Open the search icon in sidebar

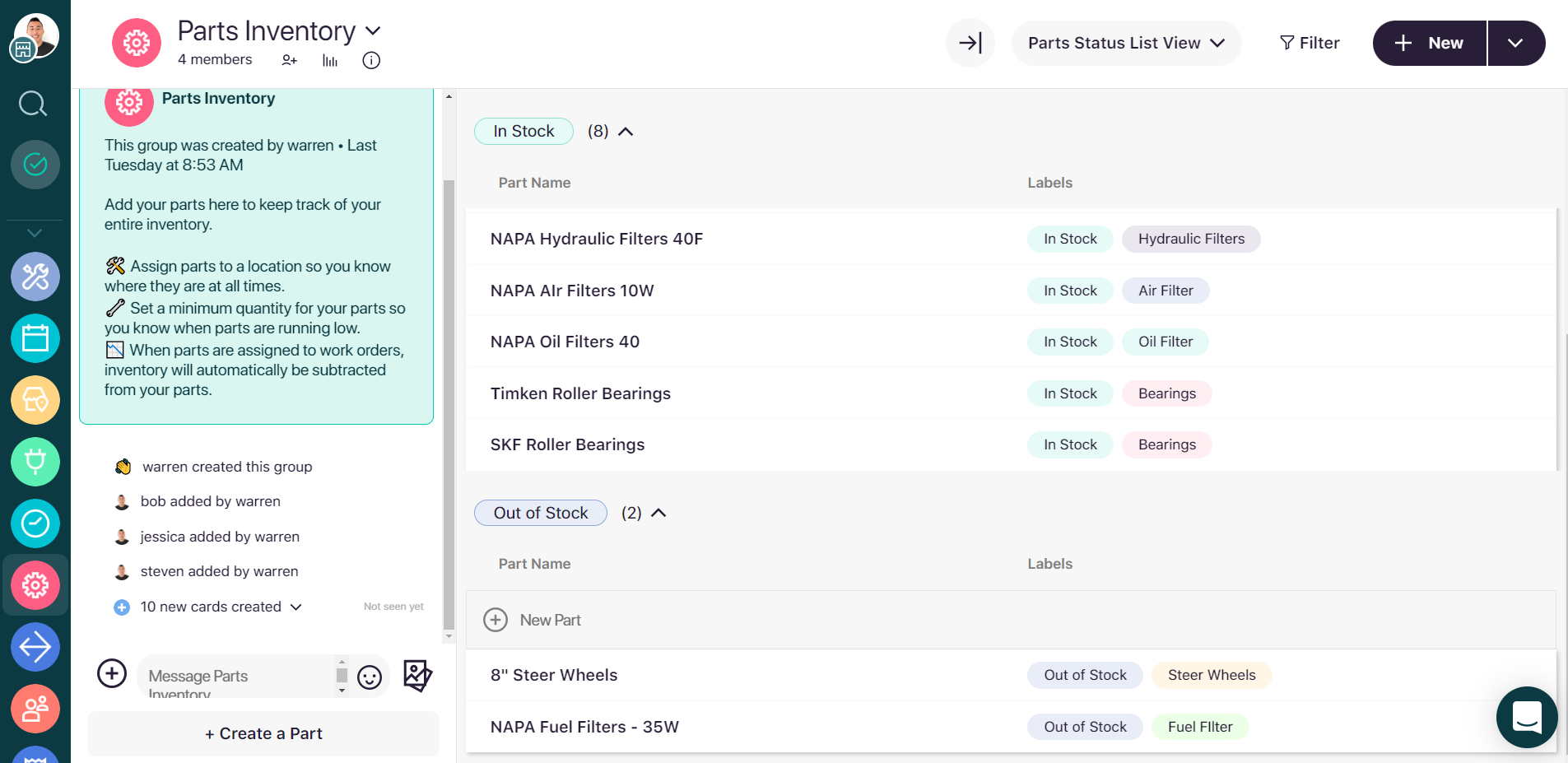pyautogui.click(x=33, y=104)
